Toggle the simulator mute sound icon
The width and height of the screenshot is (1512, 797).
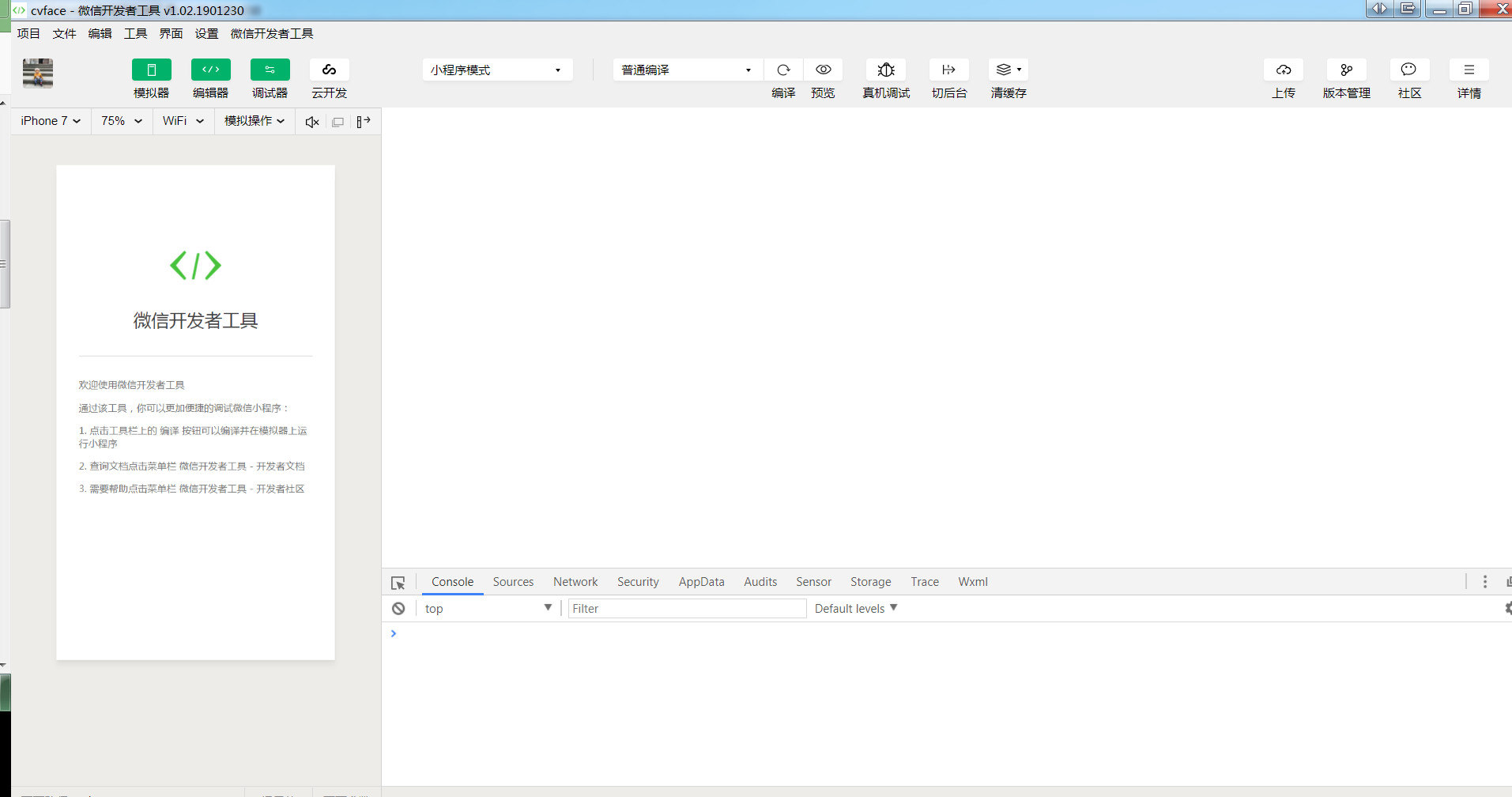click(x=312, y=122)
